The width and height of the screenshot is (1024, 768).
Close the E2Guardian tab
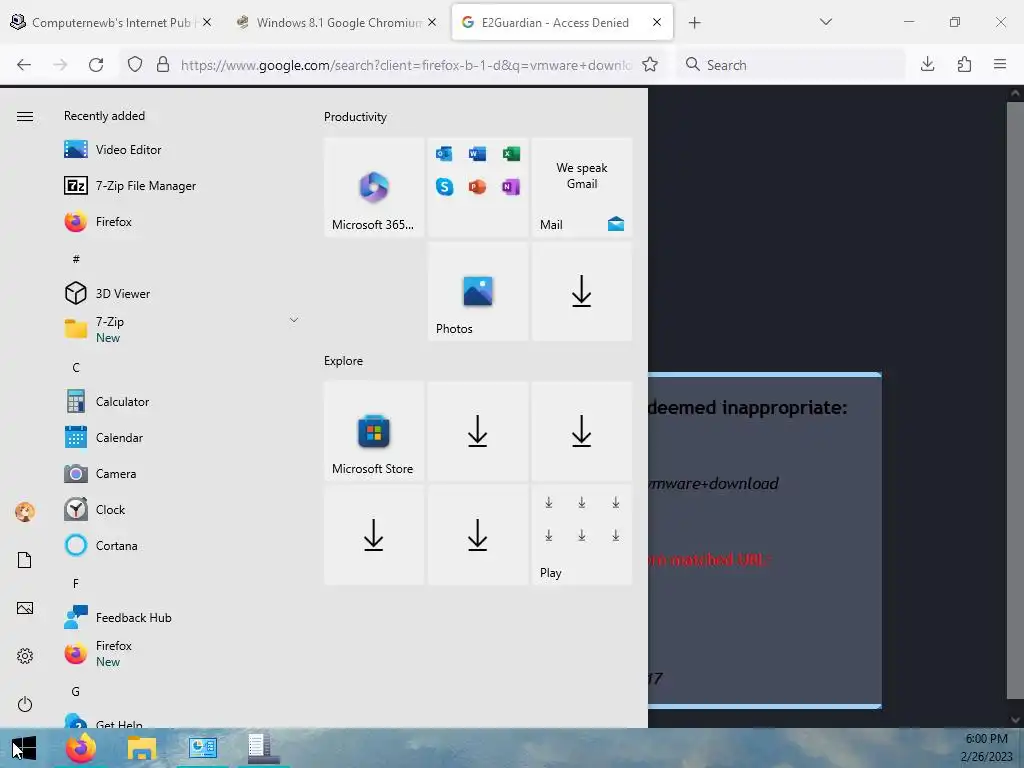[657, 22]
